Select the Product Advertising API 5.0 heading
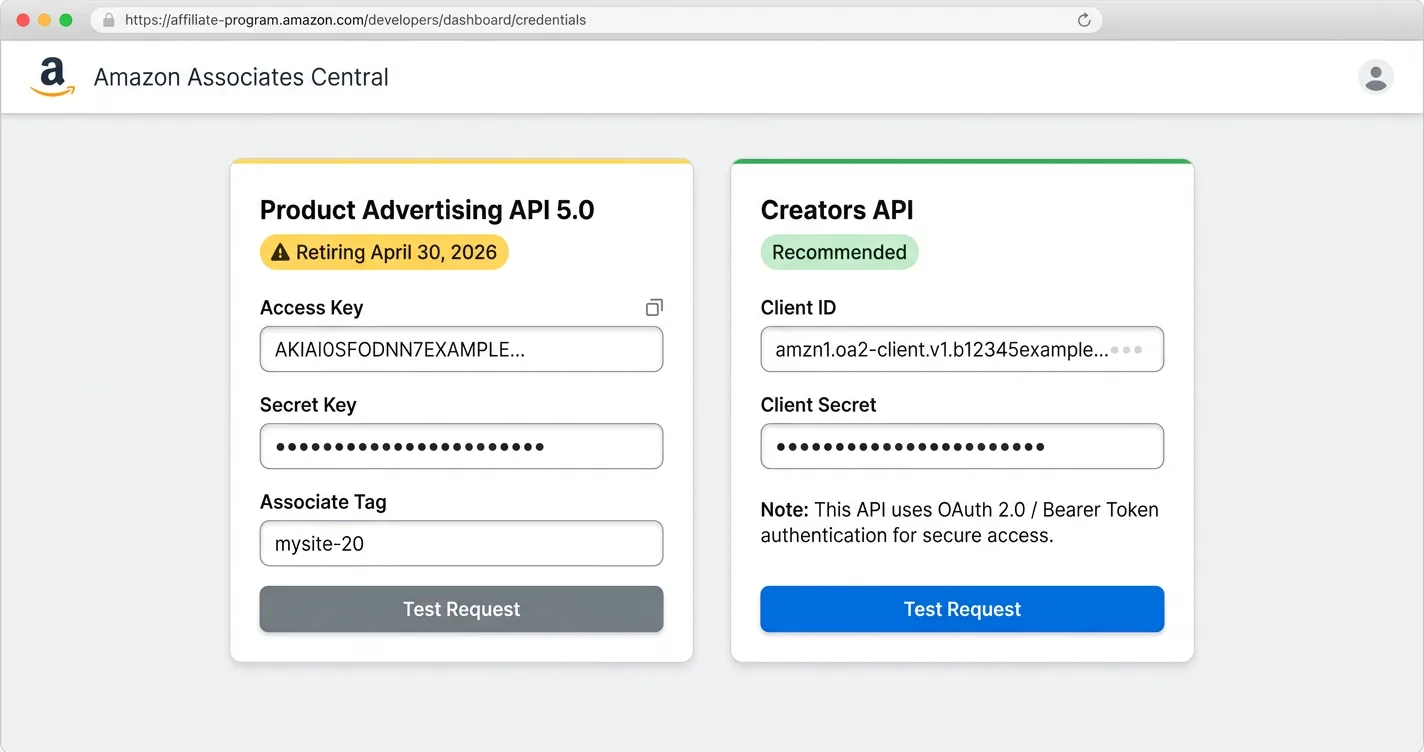The width and height of the screenshot is (1424, 752). click(426, 210)
